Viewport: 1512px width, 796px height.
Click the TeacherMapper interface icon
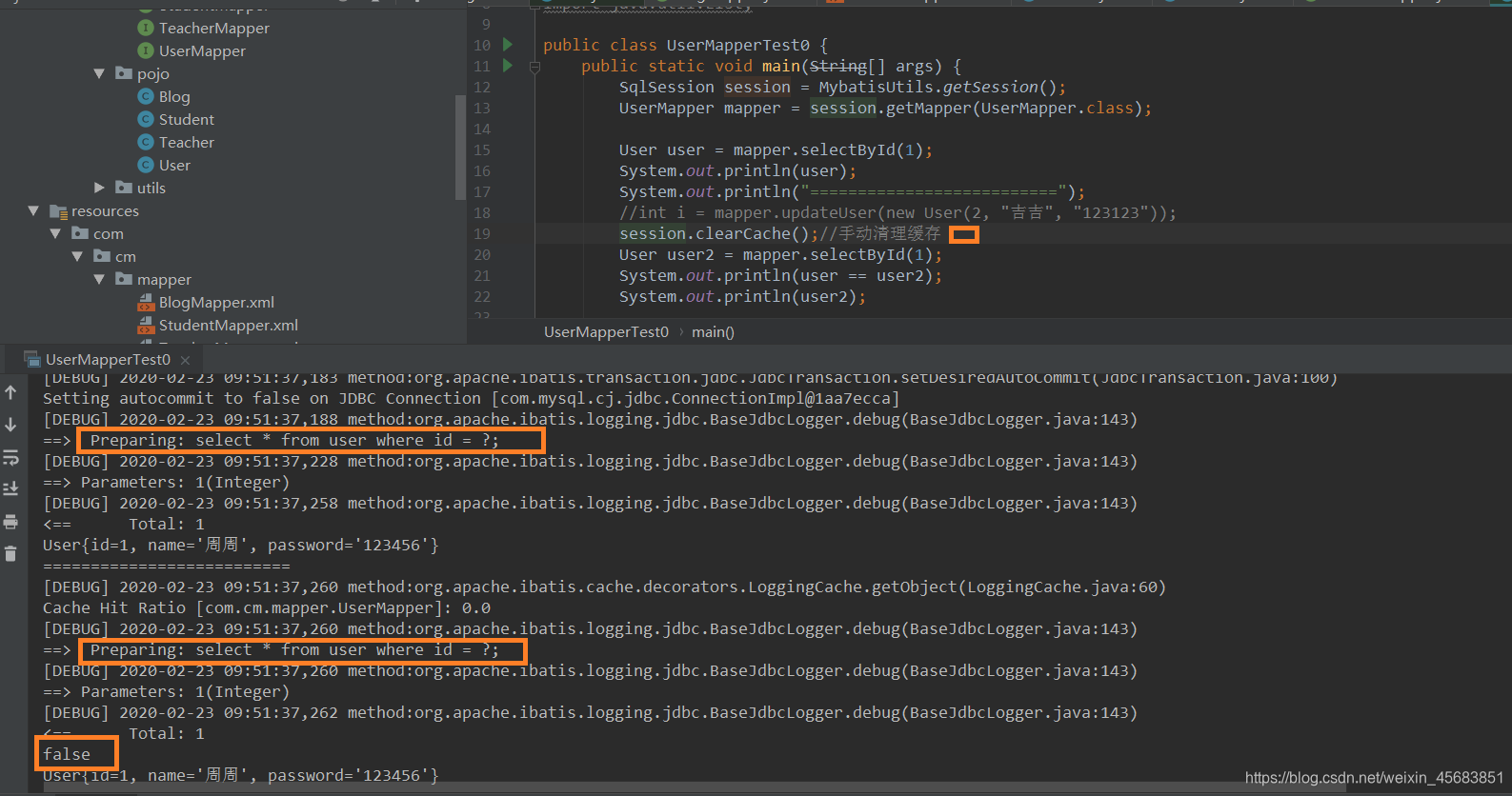point(146,28)
